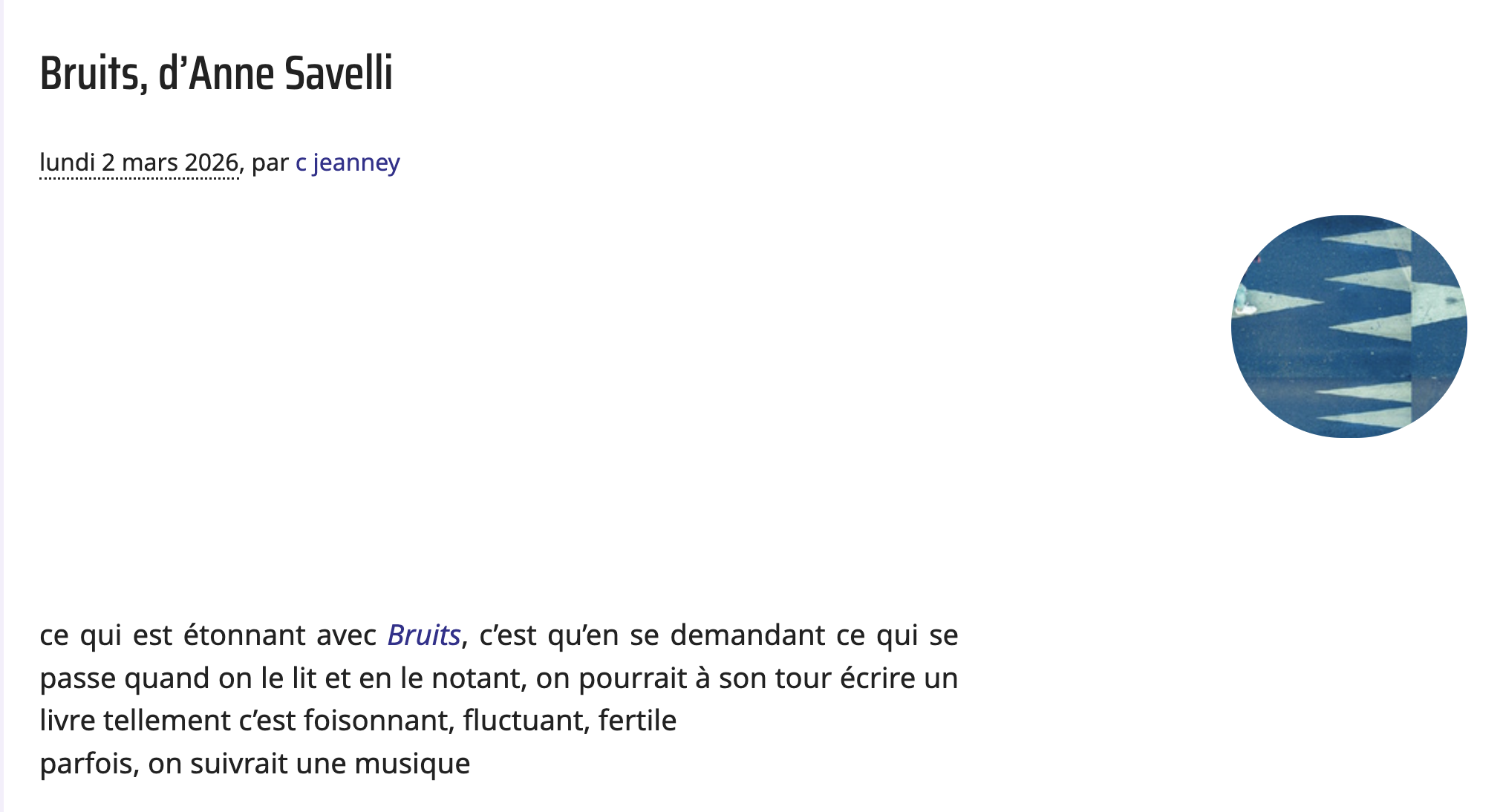Click the word "par" before the author name

click(x=270, y=163)
